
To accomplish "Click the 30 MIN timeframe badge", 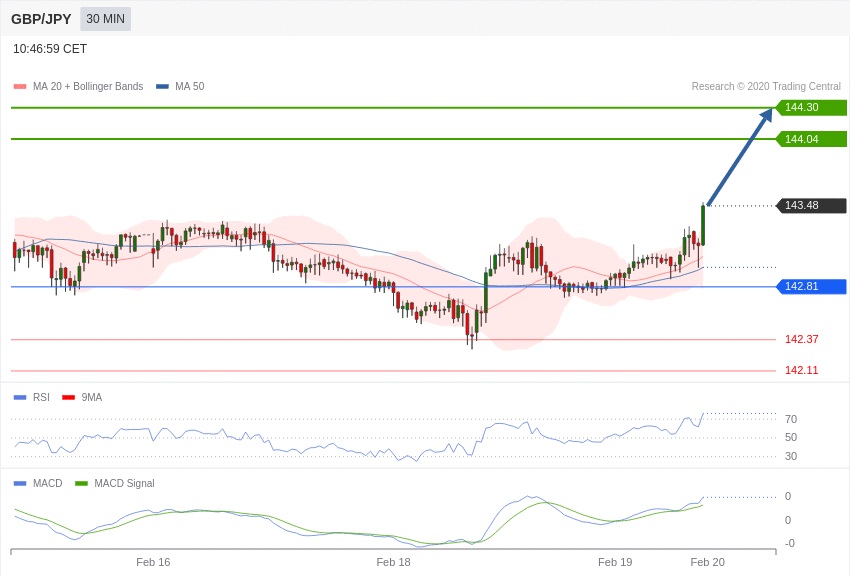I will click(x=105, y=19).
